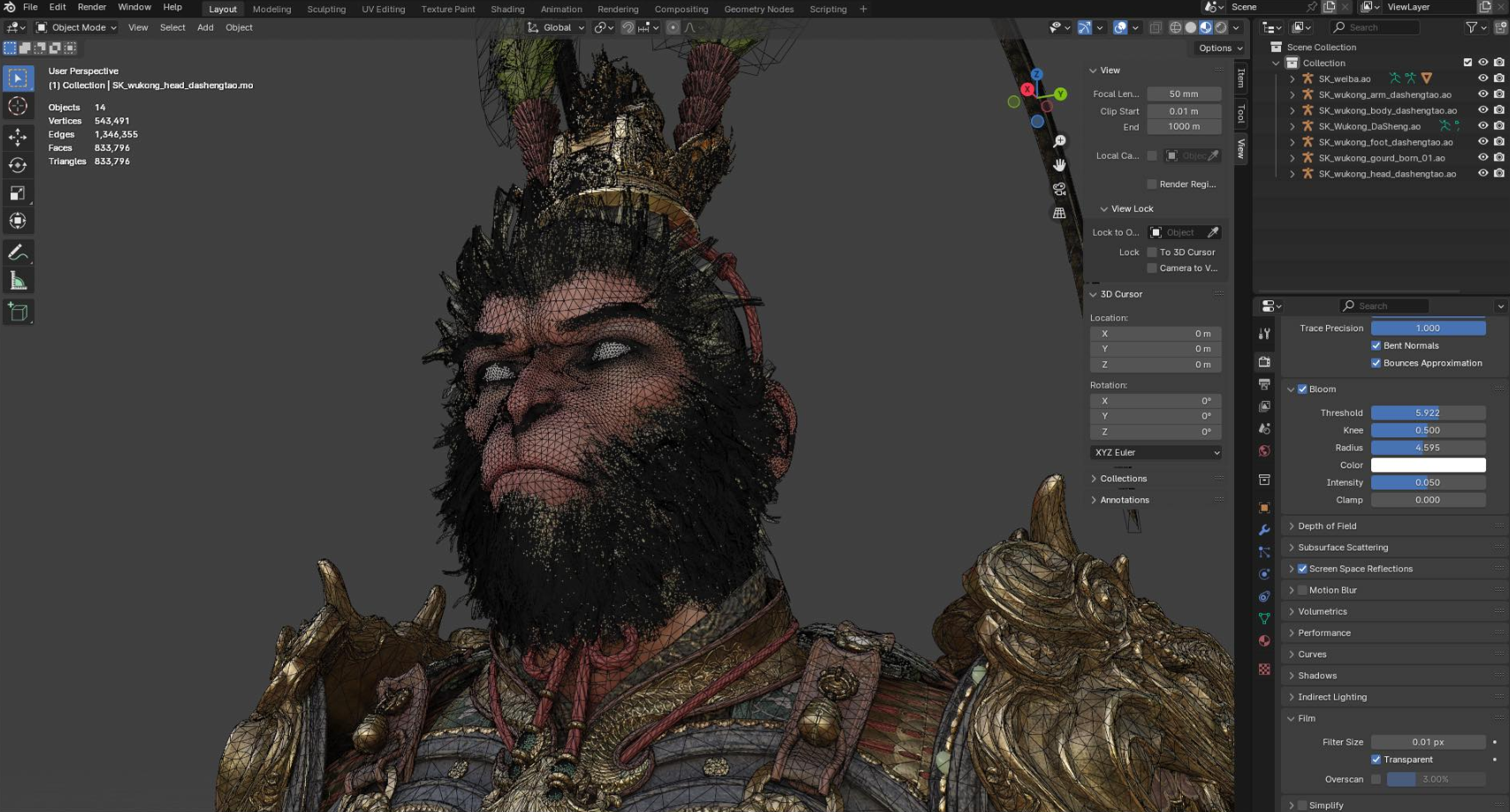Open the Options dropdown in viewport
Image resolution: width=1510 pixels, height=812 pixels.
pos(1220,48)
